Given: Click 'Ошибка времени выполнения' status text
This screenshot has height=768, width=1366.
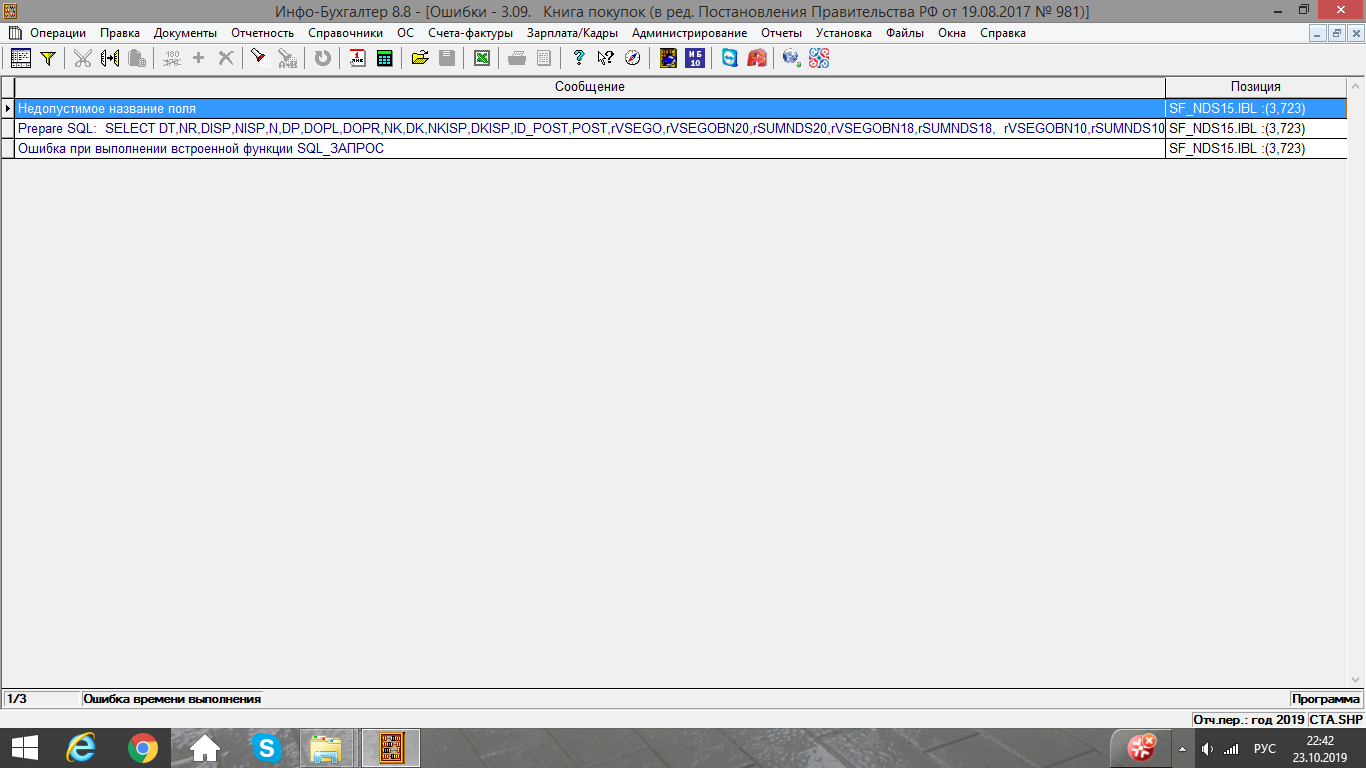Looking at the screenshot, I should point(172,699).
